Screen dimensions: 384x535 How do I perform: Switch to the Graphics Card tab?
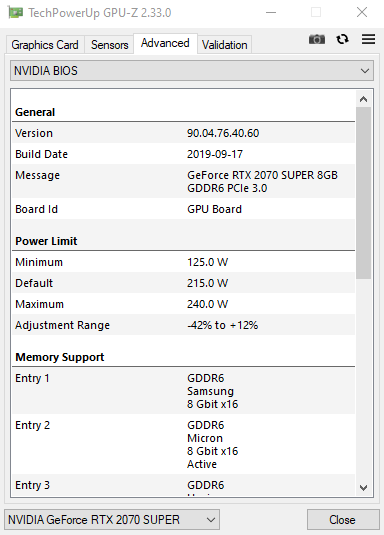tap(45, 45)
